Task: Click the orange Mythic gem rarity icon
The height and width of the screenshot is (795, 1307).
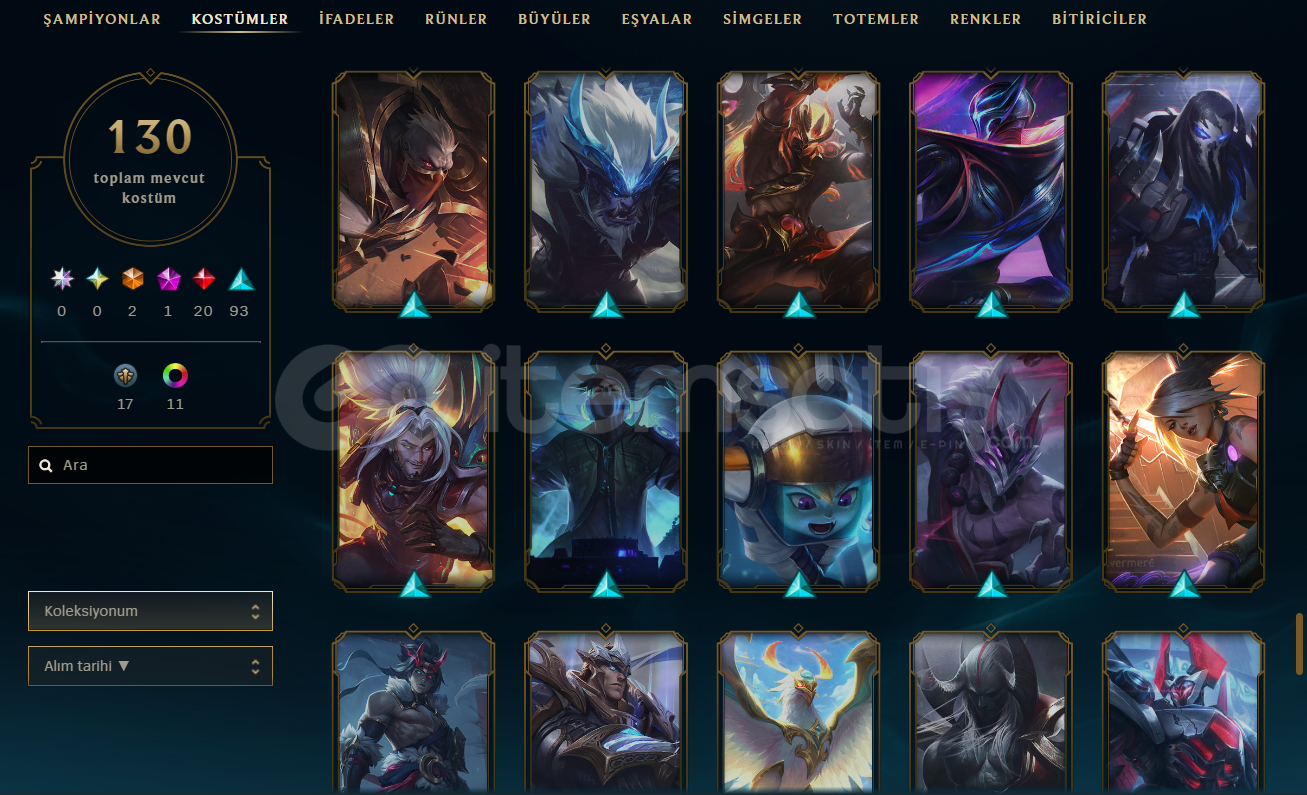Action: 132,278
